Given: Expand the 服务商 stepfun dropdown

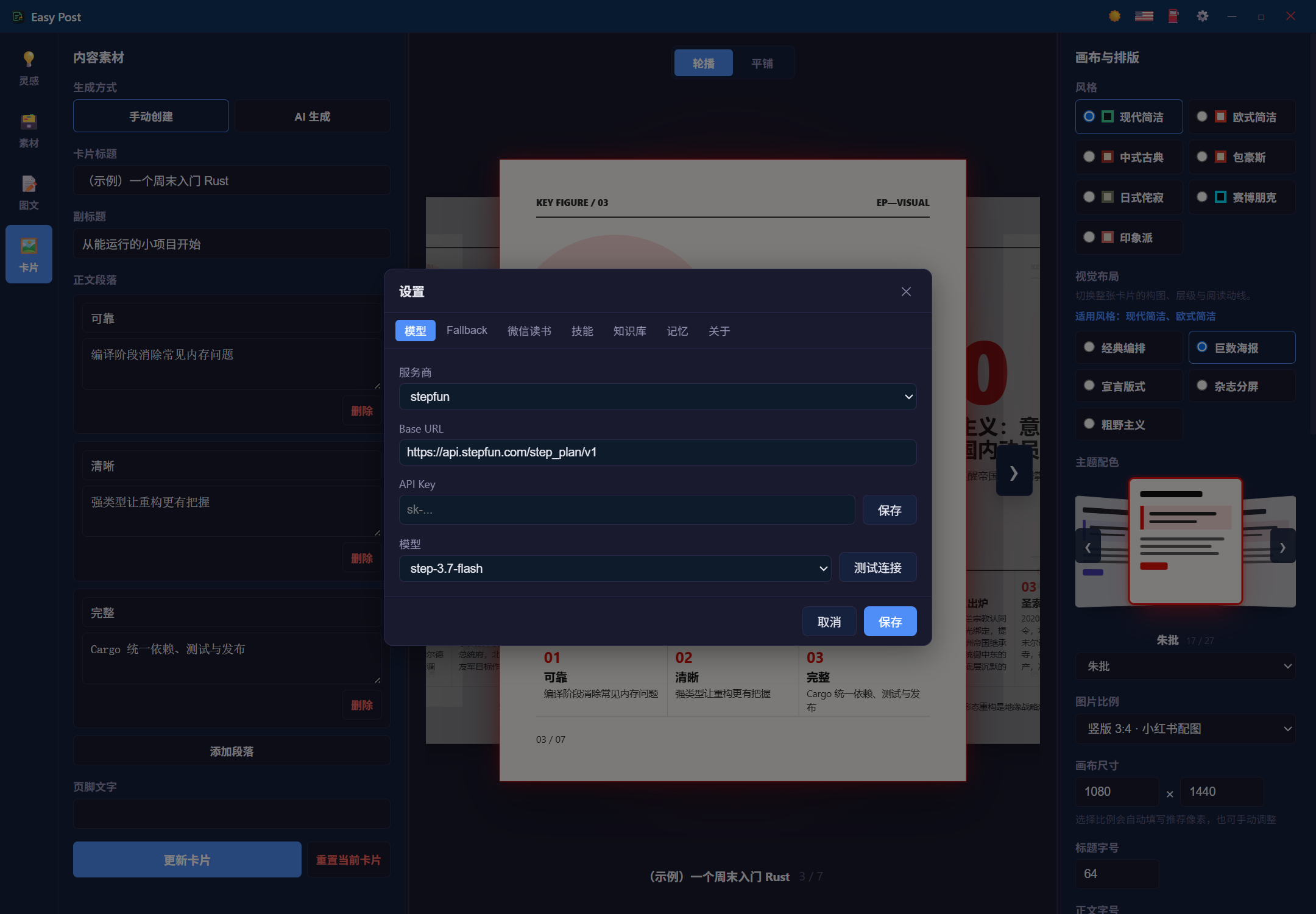Looking at the screenshot, I should [x=657, y=397].
